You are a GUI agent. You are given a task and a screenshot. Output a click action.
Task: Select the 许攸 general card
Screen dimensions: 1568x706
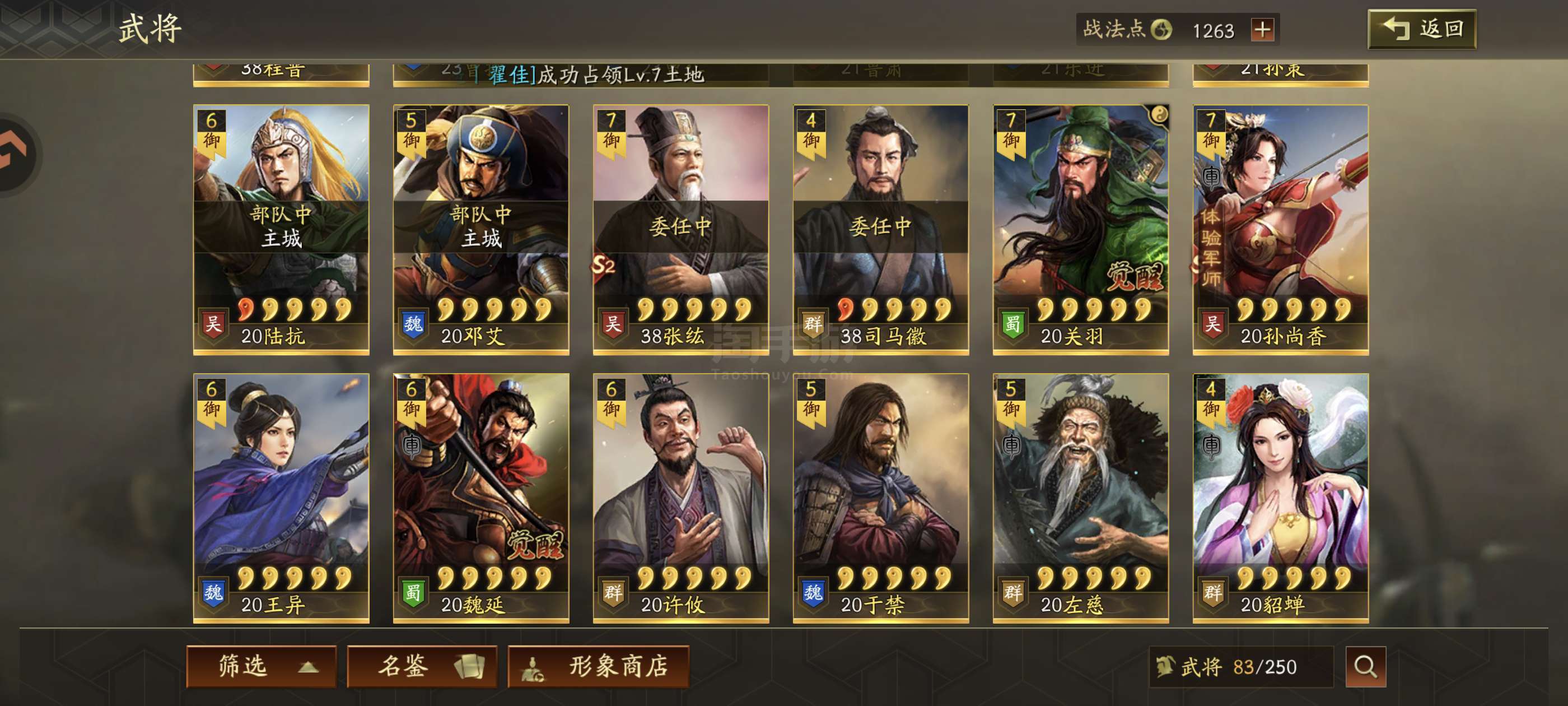pyautogui.click(x=681, y=498)
